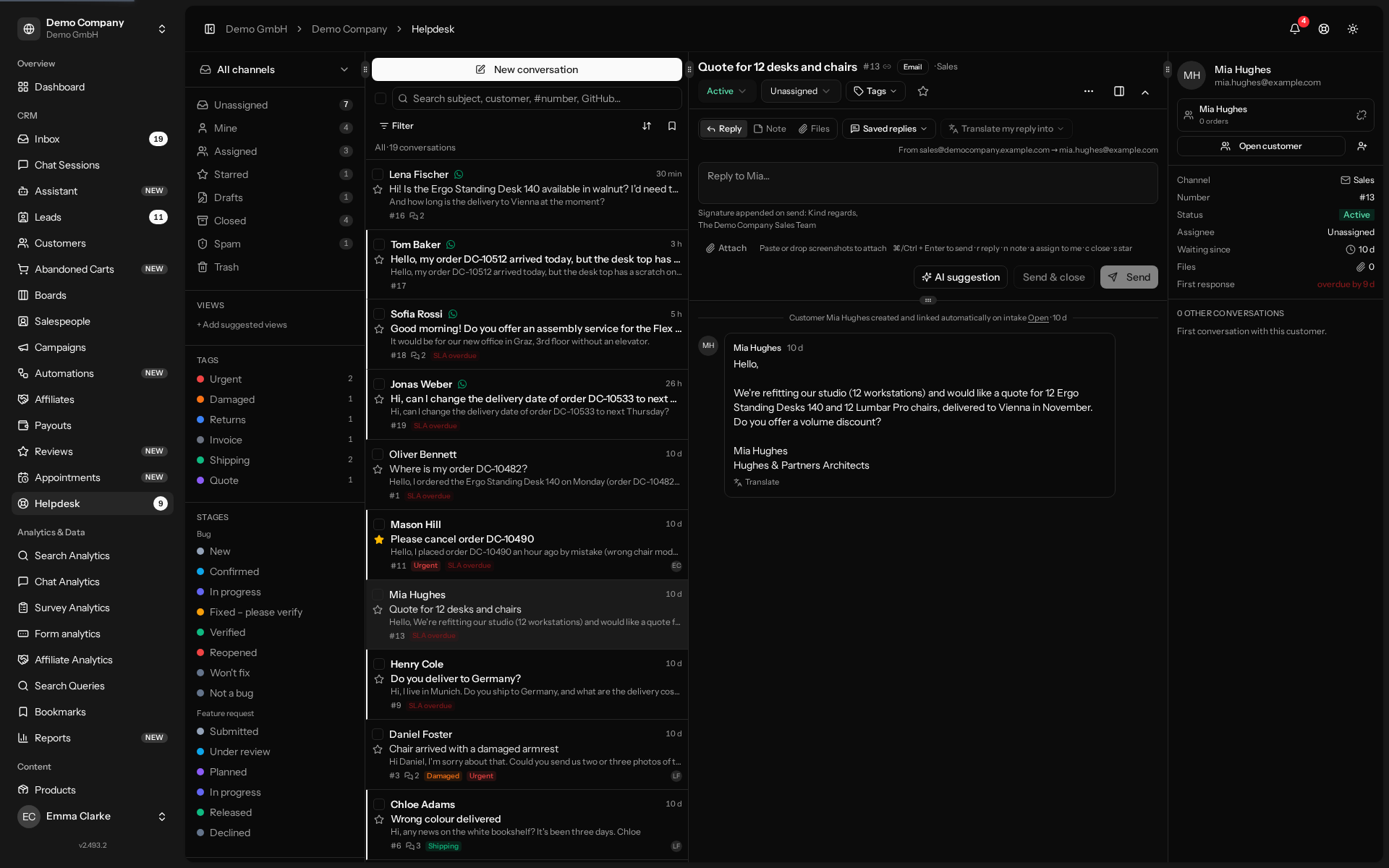
Task: Copy link icon next to #13
Action: click(887, 67)
